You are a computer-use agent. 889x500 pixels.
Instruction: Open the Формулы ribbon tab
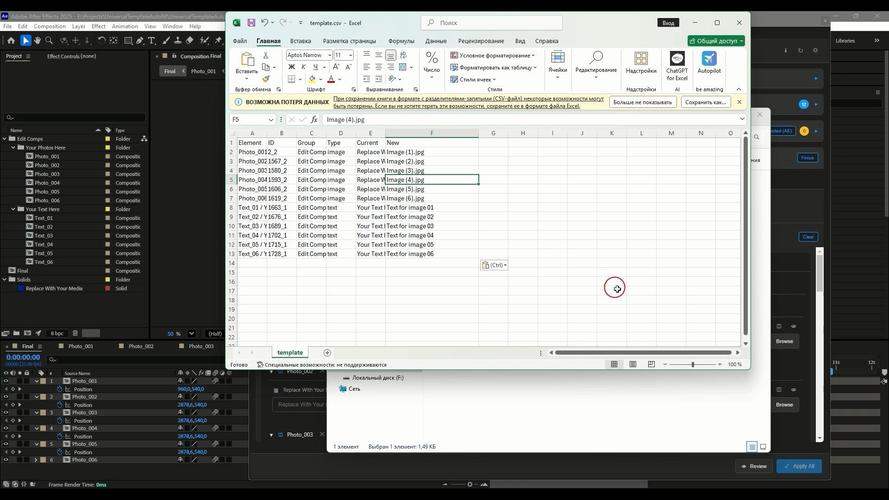tap(401, 41)
